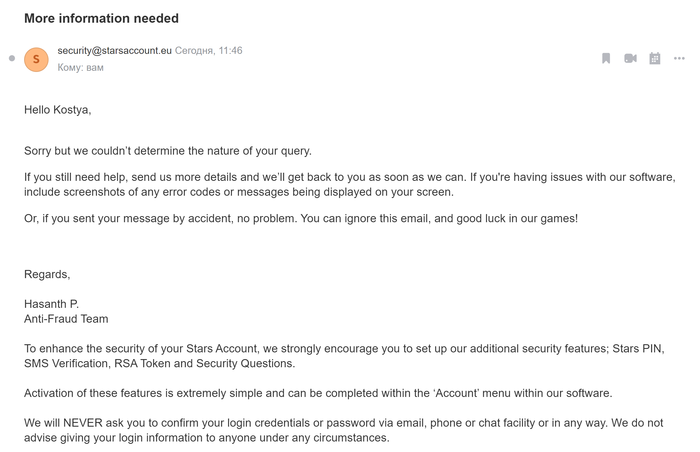Click the "Anti-Fraud Team" signature line
The image size is (700, 452).
[66, 319]
